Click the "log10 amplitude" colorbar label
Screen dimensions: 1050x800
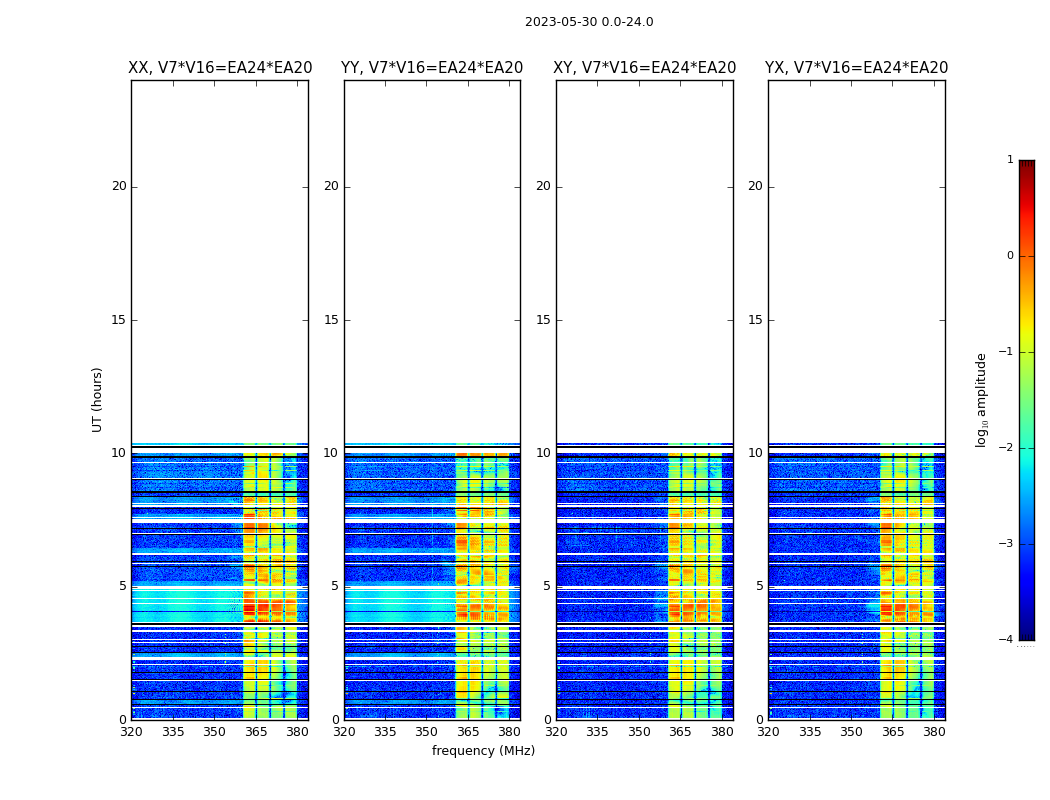pyautogui.click(x=982, y=399)
